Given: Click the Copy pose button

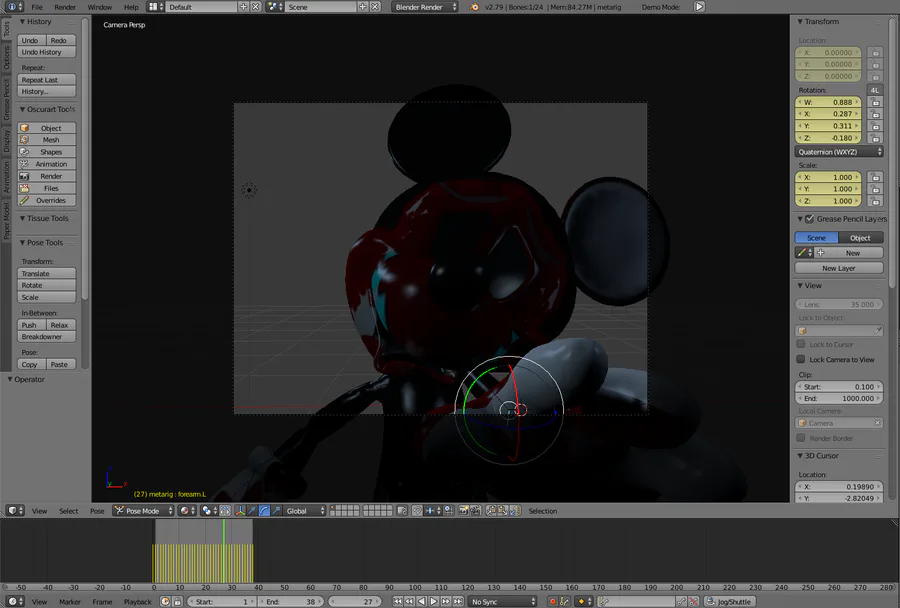Looking at the screenshot, I should tap(30, 364).
